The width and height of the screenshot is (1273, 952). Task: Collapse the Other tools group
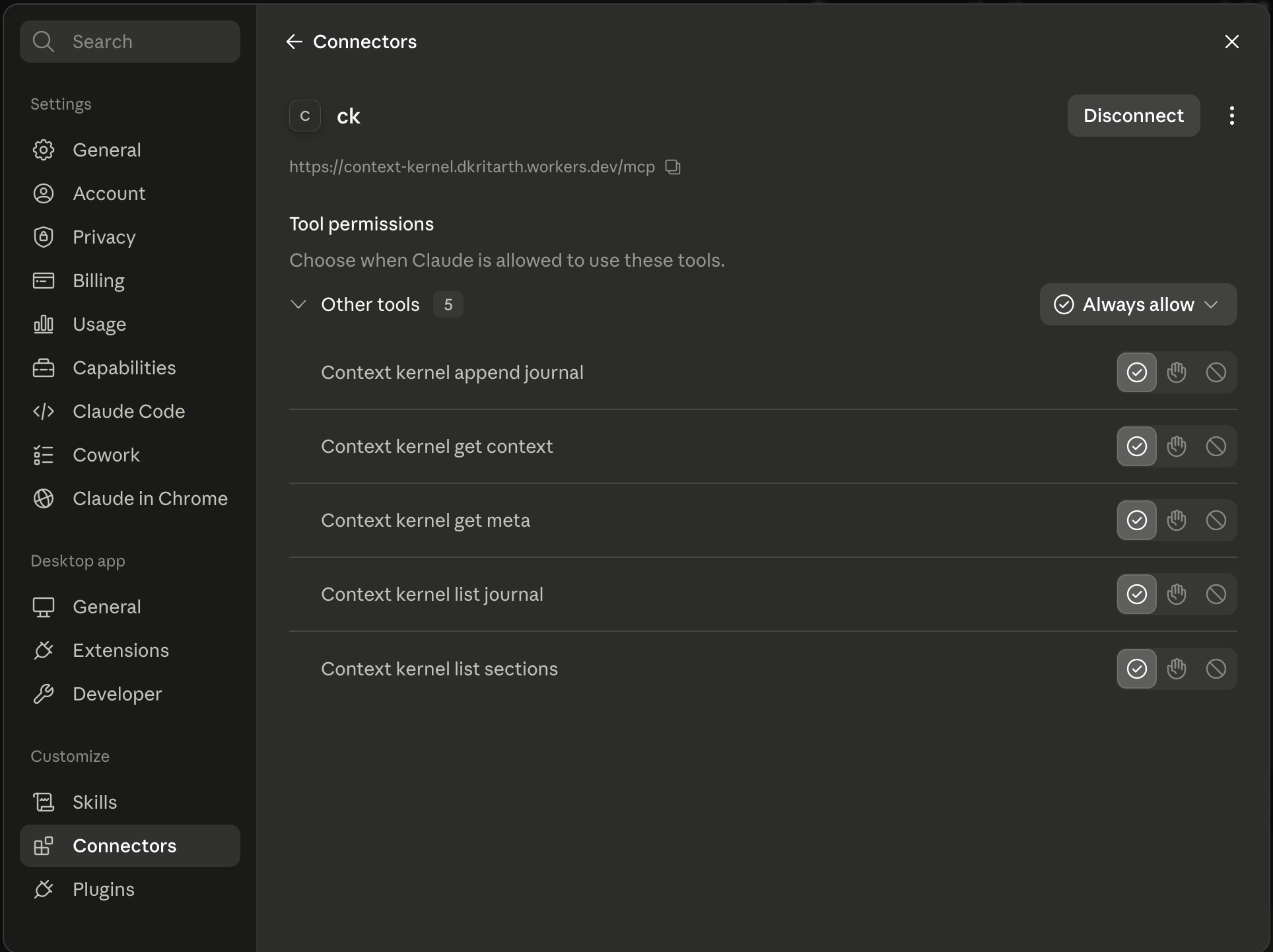coord(298,304)
